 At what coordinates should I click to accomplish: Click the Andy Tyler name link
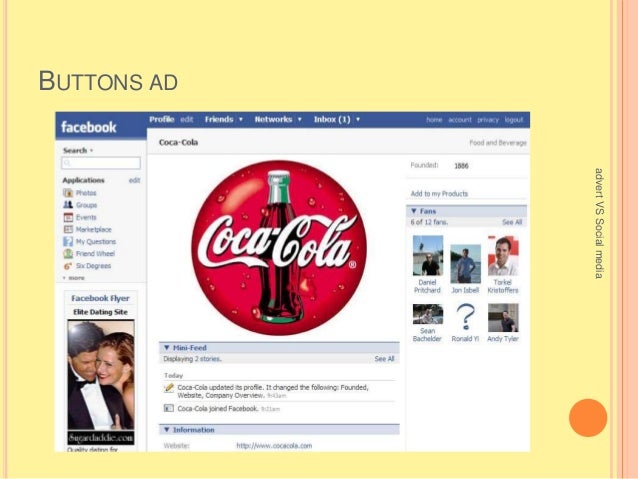503,339
